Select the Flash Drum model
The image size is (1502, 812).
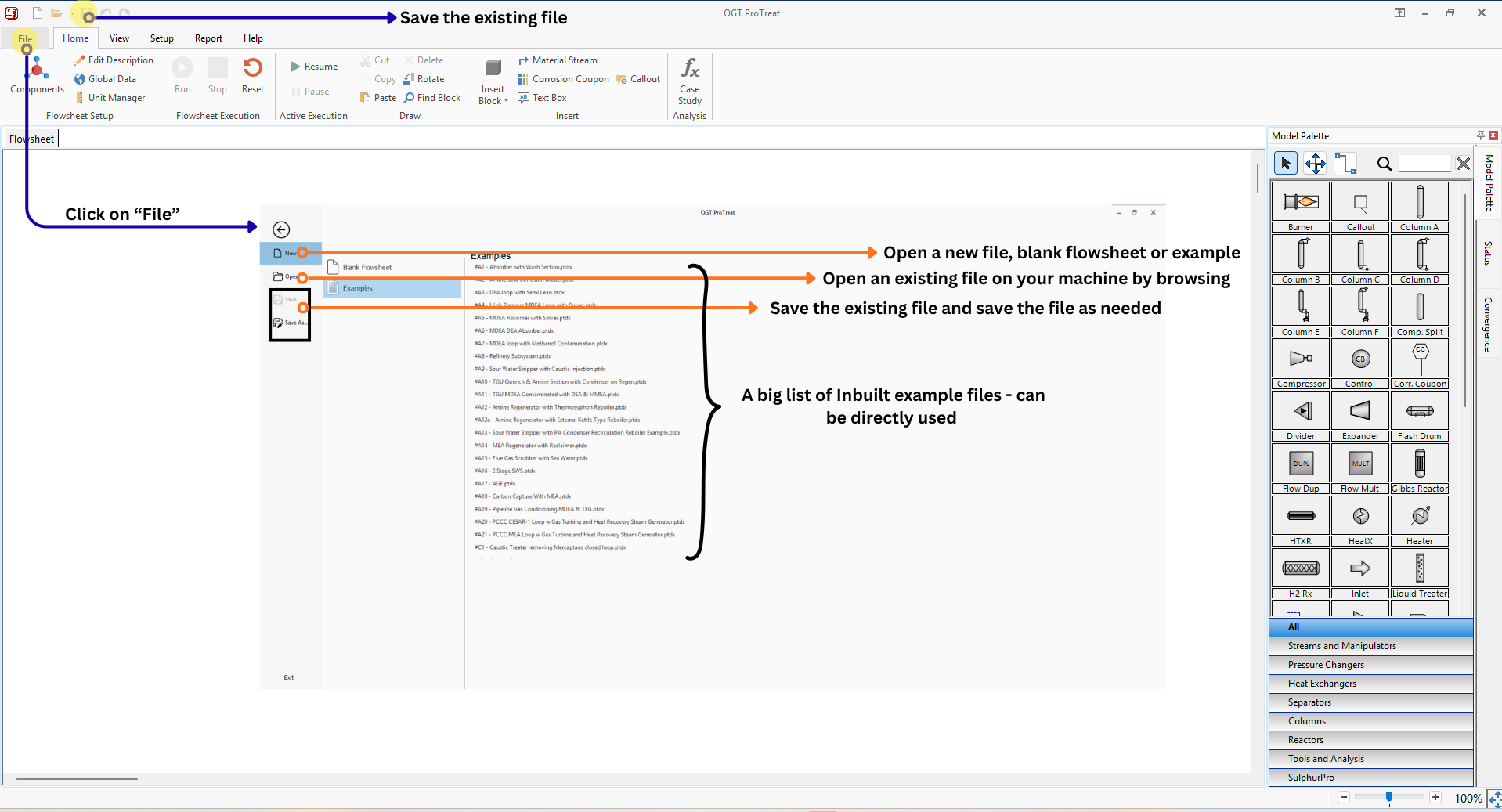1419,411
